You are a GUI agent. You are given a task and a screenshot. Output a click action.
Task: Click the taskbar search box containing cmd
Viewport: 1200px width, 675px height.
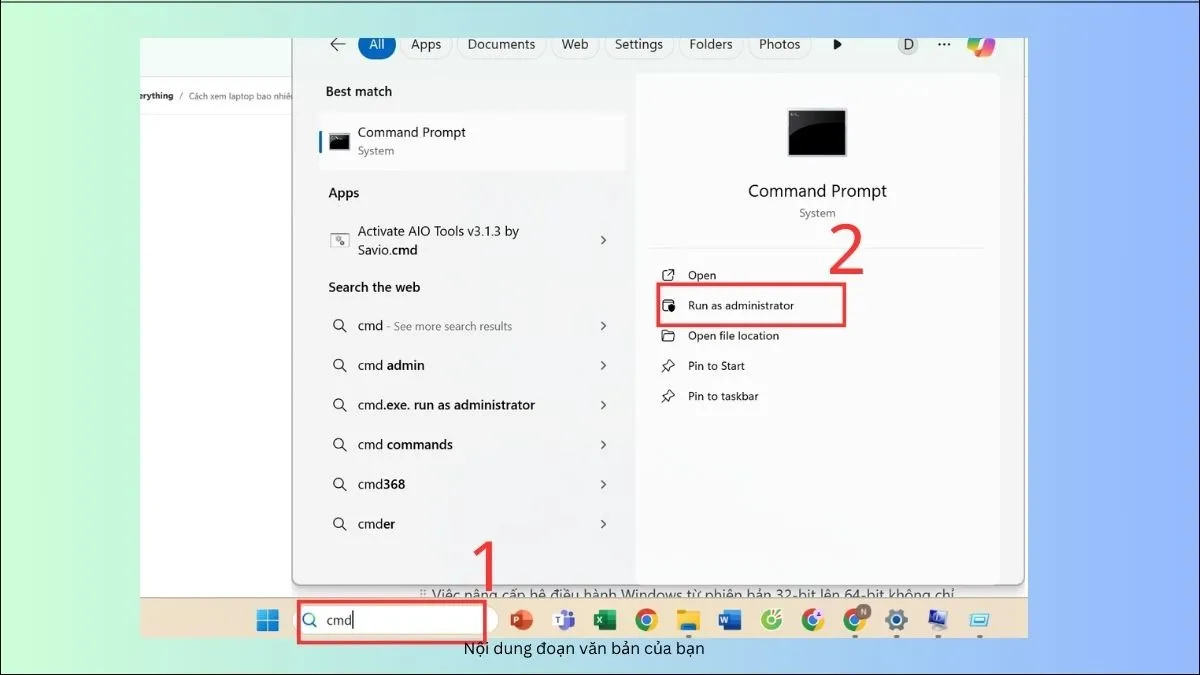tap(400, 620)
